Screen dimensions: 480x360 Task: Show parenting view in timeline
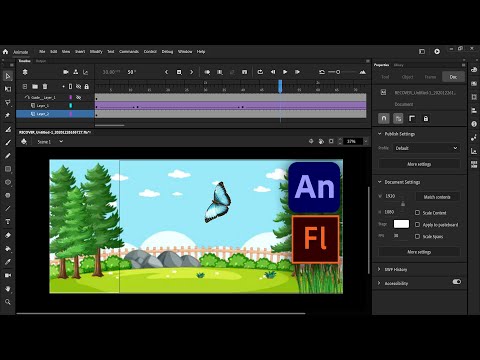point(76,72)
